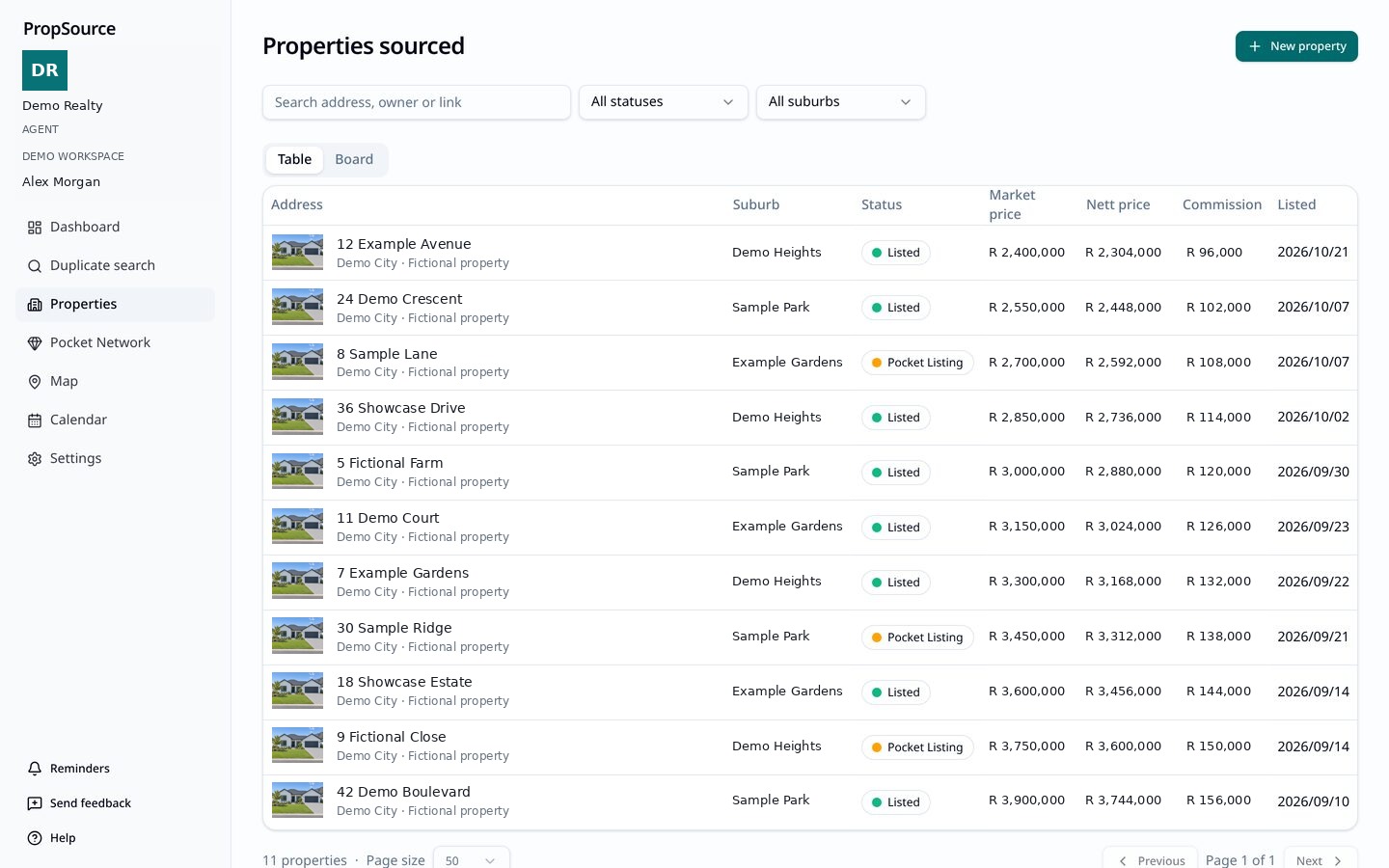The width and height of the screenshot is (1389, 868).
Task: Open the All statuses dropdown
Action: (664, 102)
